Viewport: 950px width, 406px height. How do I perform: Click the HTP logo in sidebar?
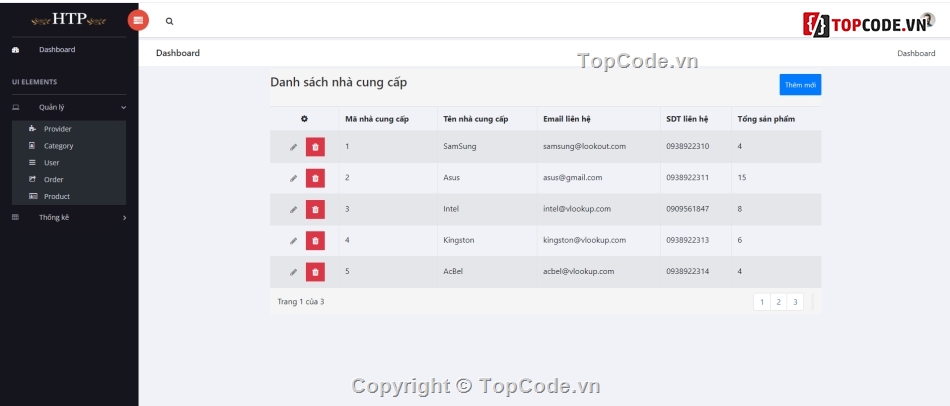pyautogui.click(x=68, y=19)
